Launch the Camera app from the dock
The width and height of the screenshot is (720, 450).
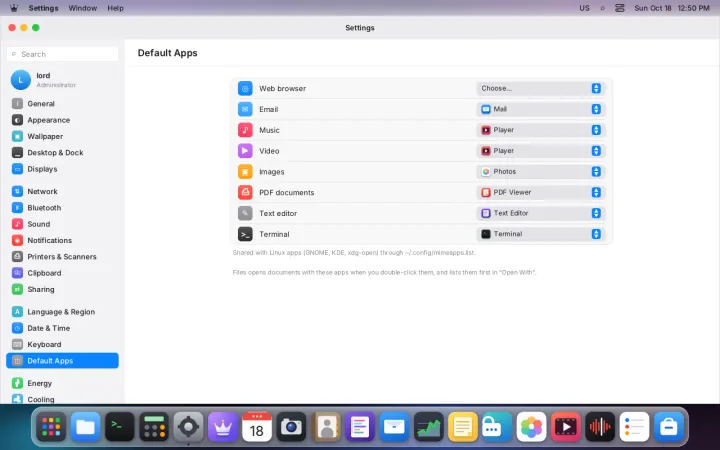(291, 427)
